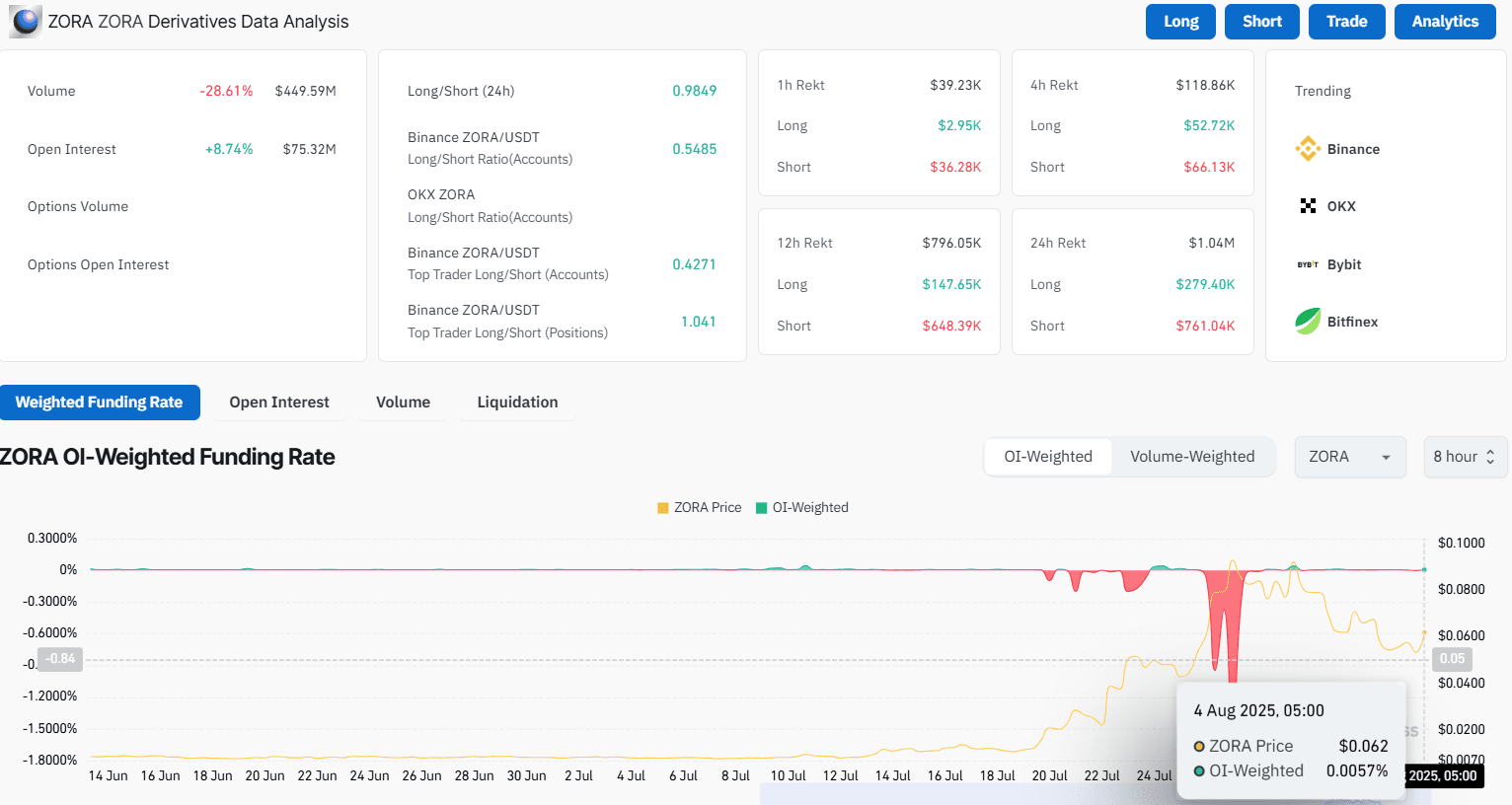
Task: Click the ZORA Derivatives Data Analysis title
Action: (x=198, y=22)
